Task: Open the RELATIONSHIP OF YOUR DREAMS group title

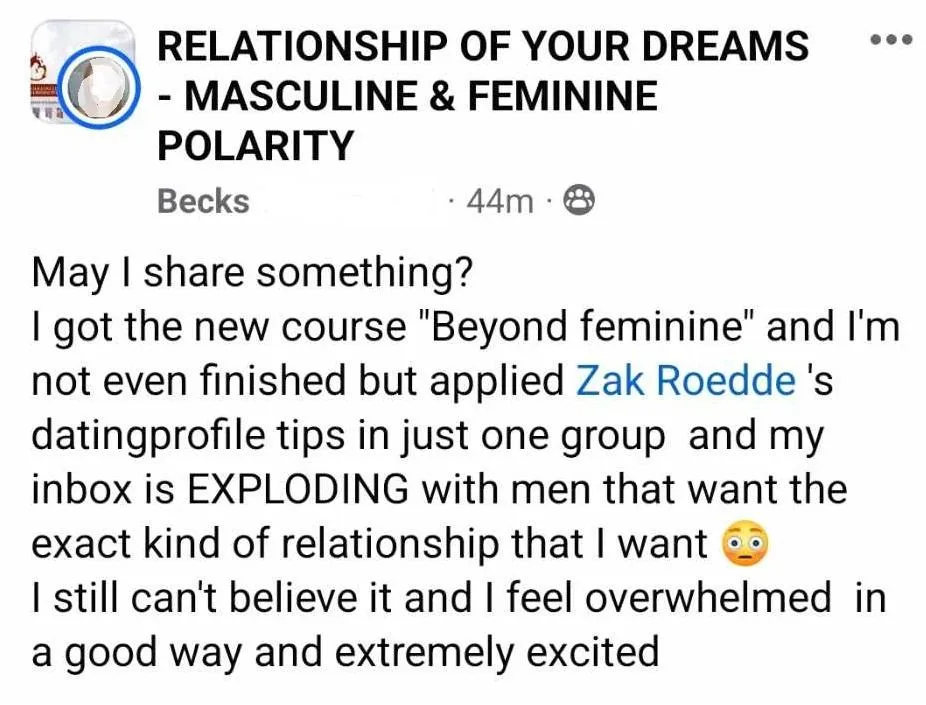Action: [x=482, y=45]
